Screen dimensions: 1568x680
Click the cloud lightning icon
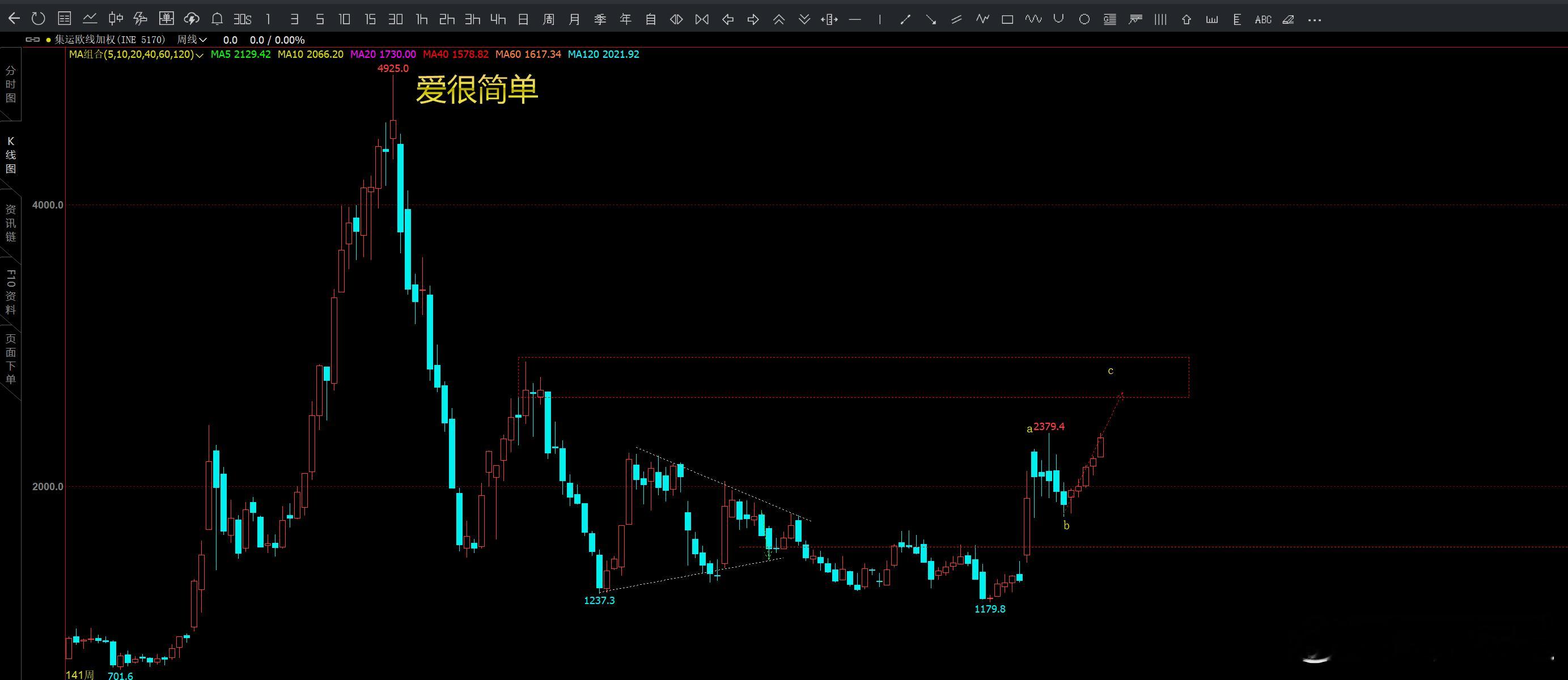(x=192, y=19)
